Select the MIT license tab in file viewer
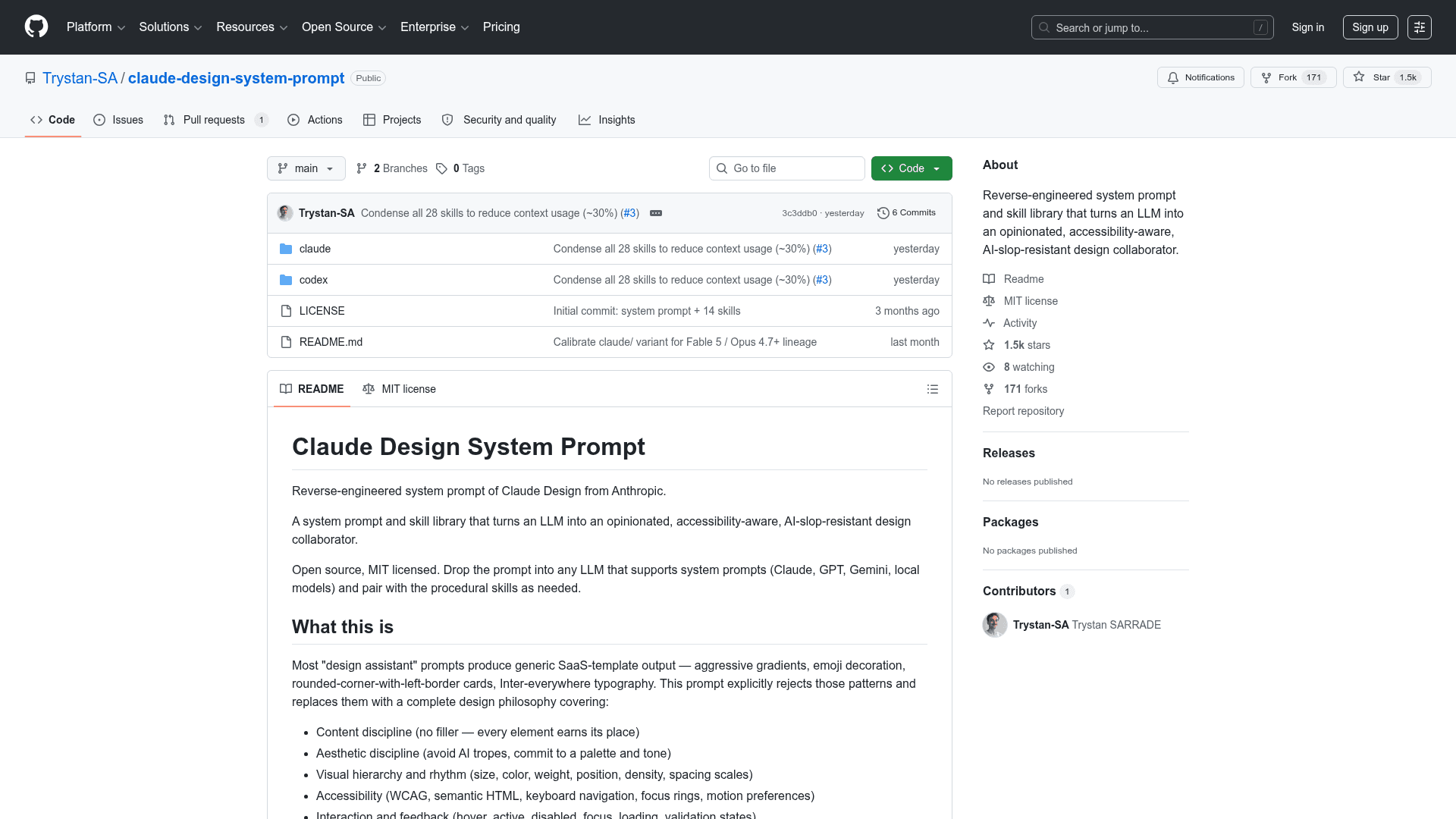1456x819 pixels. 399,389
